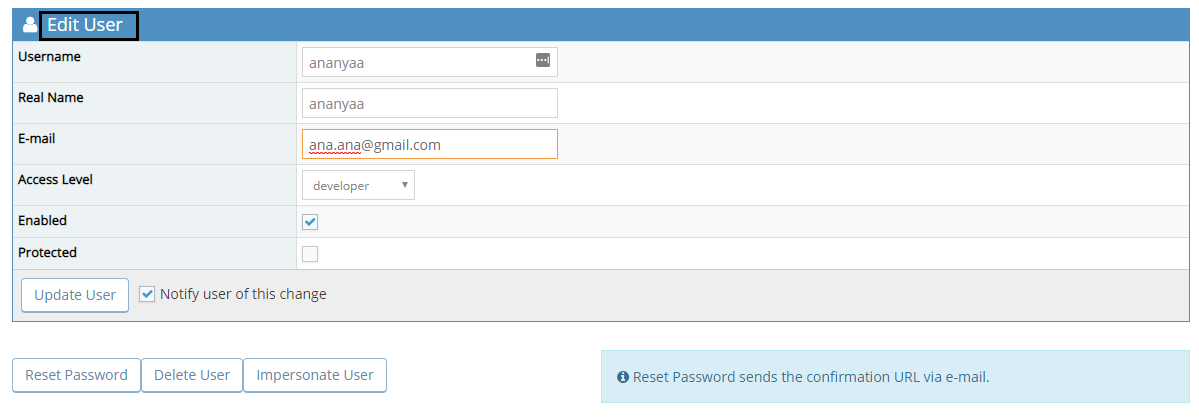Click the Protected label text
Screen dimensions: 1199x419
click(47, 253)
